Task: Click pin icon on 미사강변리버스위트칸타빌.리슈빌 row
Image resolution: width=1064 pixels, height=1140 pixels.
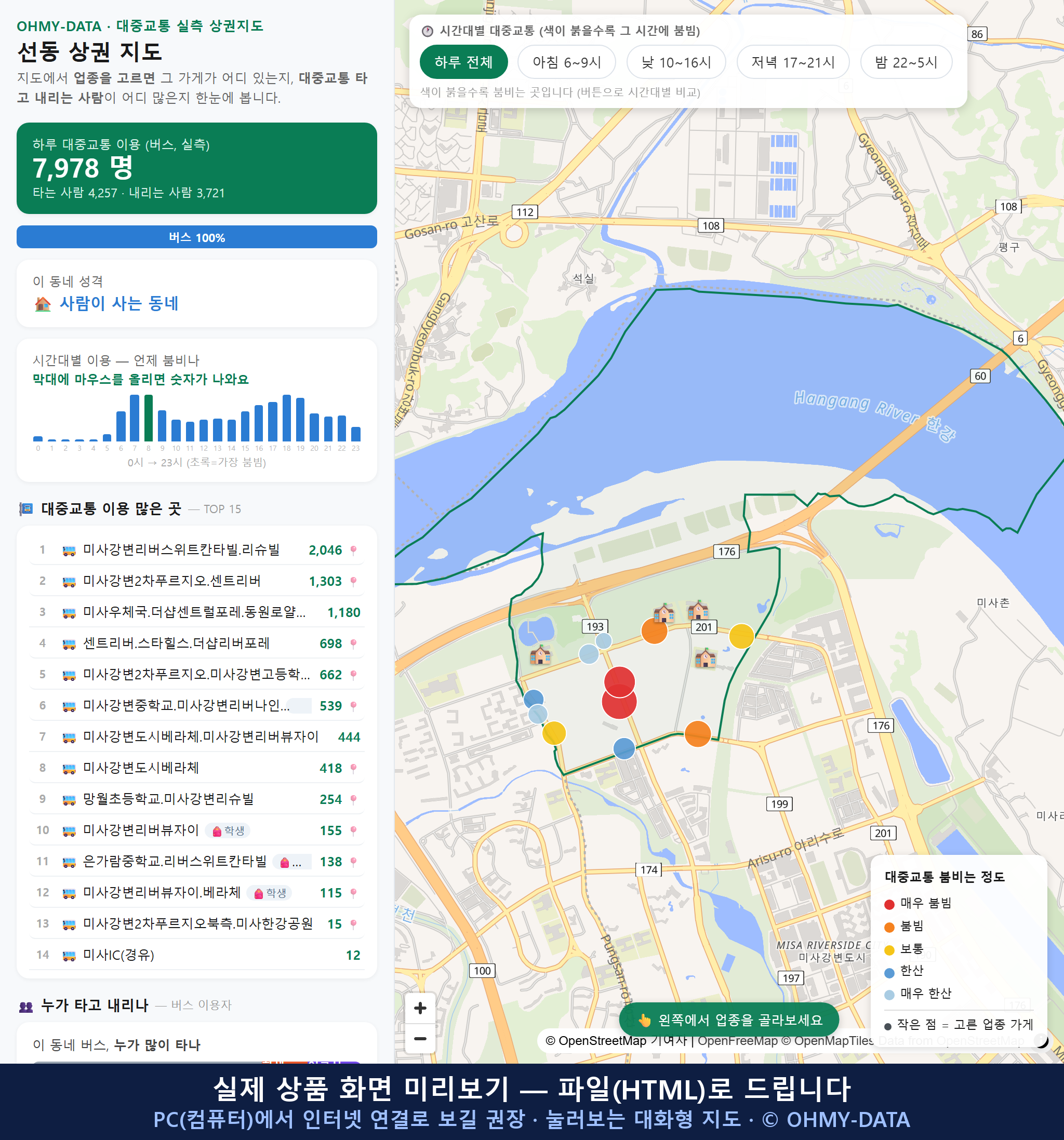Action: 353,550
